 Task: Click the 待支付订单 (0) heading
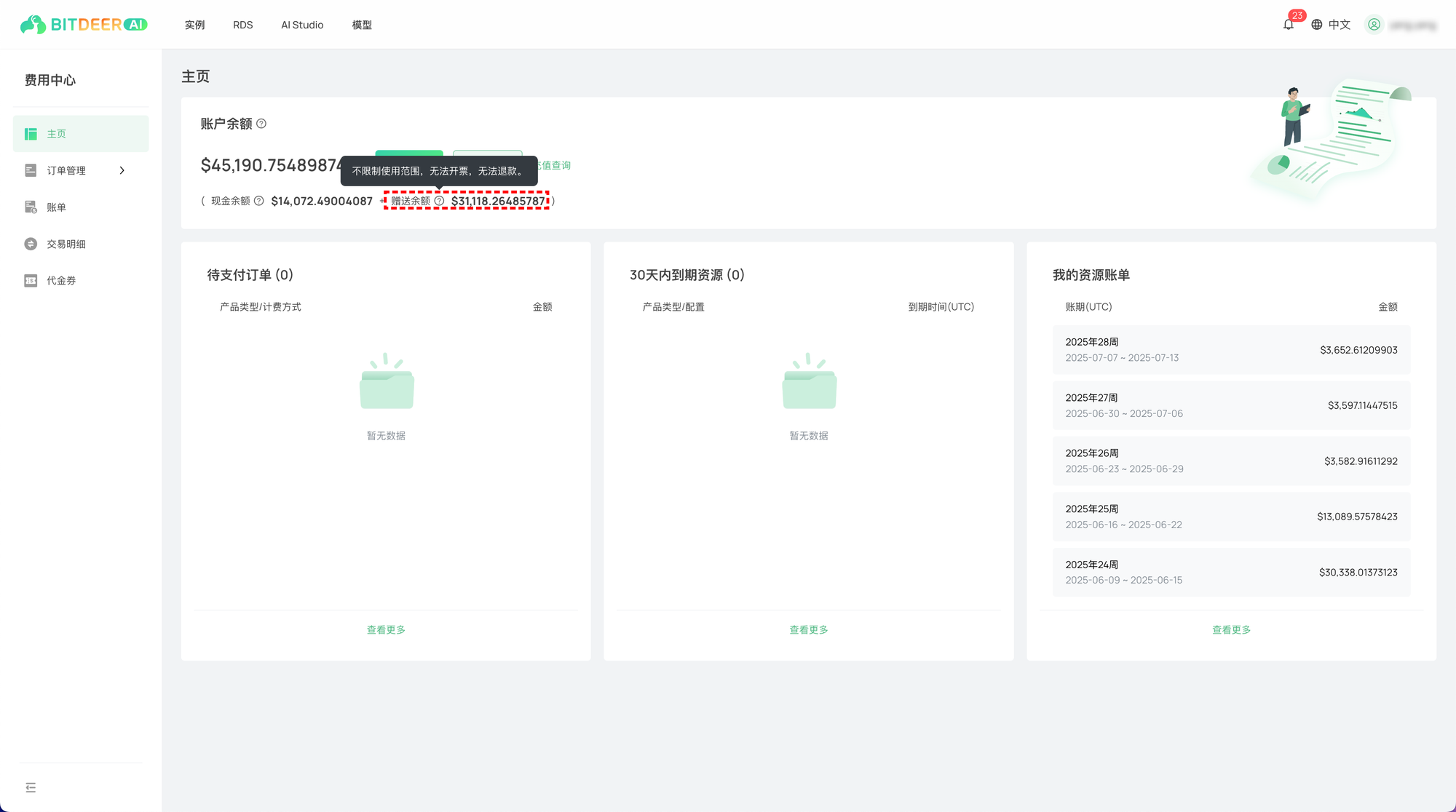[x=250, y=275]
